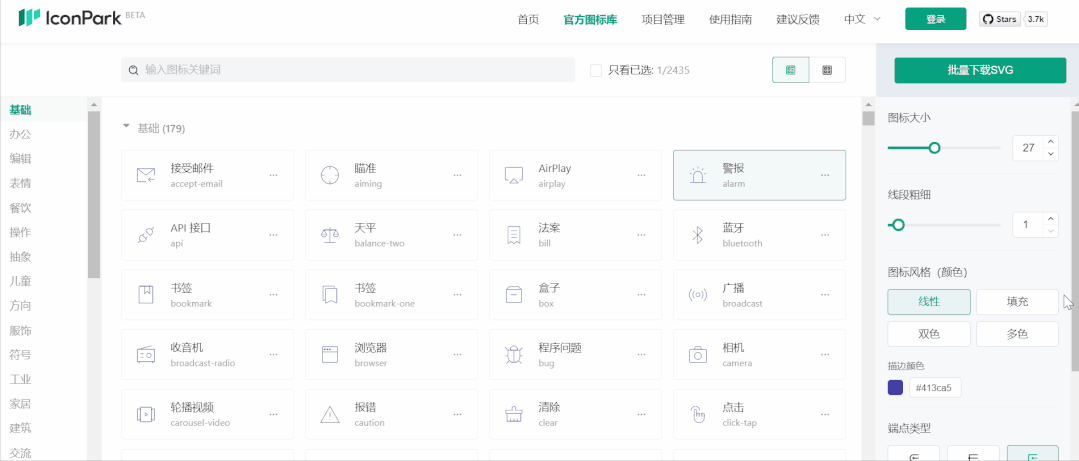Open more options for browser
This screenshot has height=461, width=1079.
[x=457, y=355]
